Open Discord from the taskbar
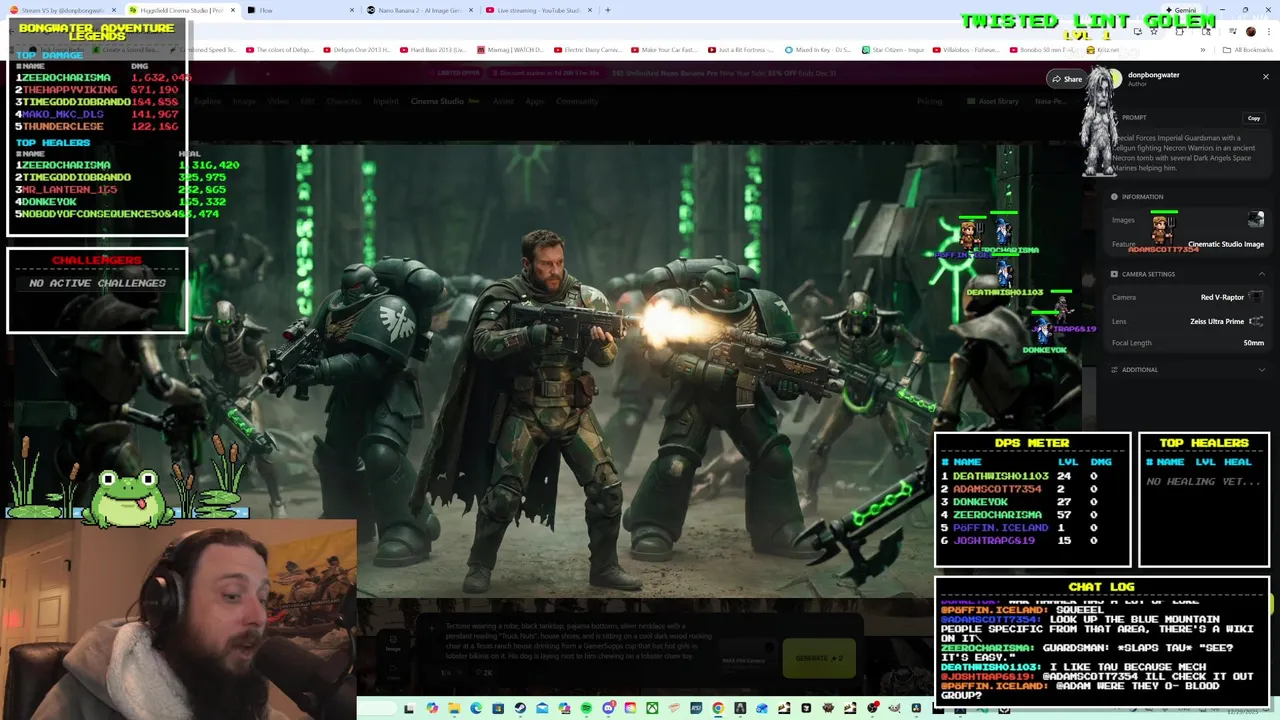1280x720 pixels. pos(608,709)
